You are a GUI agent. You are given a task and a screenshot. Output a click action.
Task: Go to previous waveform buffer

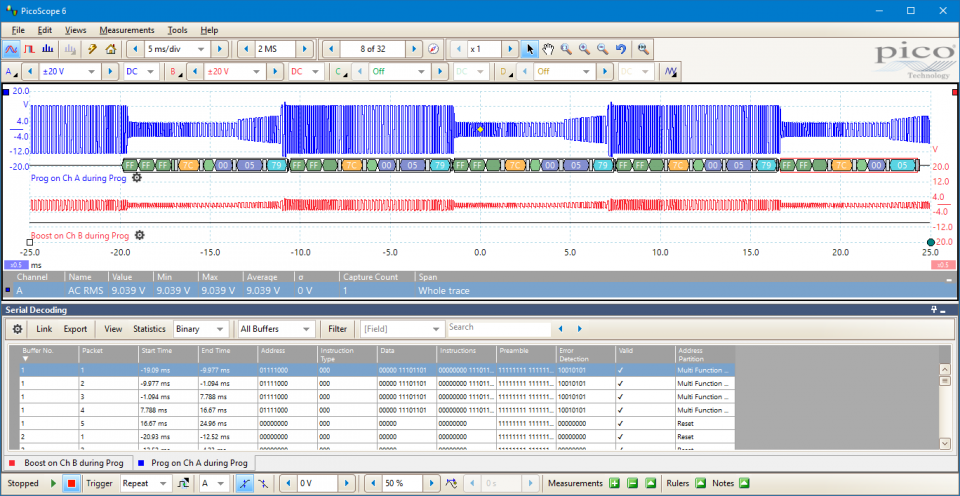[x=331, y=49]
